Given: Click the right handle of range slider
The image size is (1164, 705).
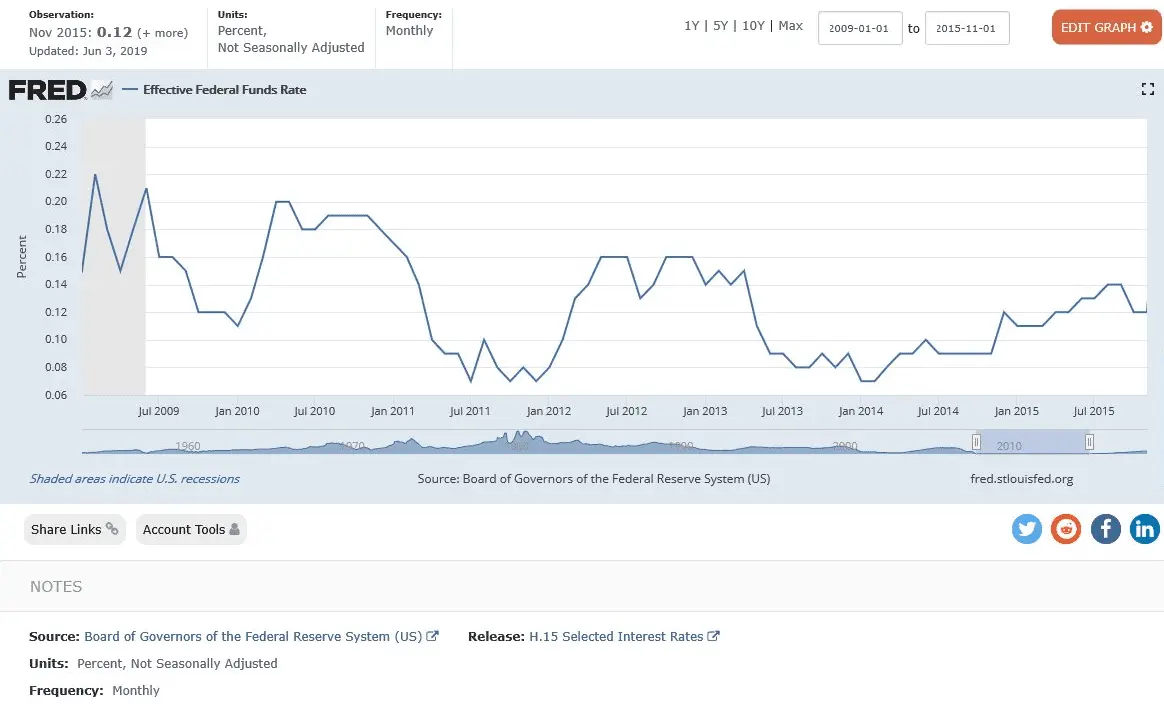Looking at the screenshot, I should (x=1090, y=442).
